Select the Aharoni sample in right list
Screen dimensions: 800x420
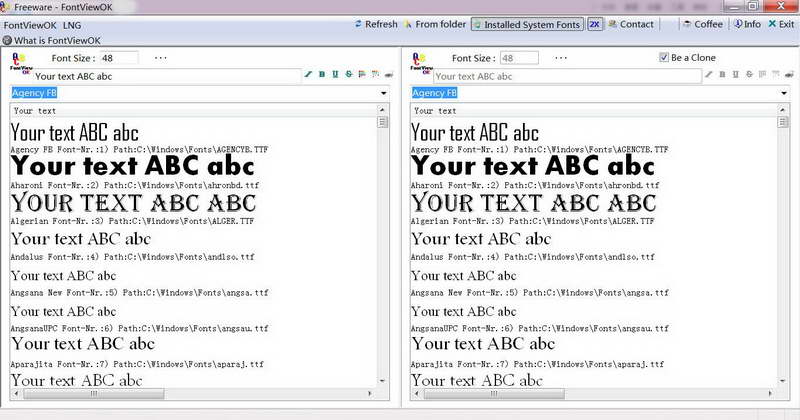[533, 166]
